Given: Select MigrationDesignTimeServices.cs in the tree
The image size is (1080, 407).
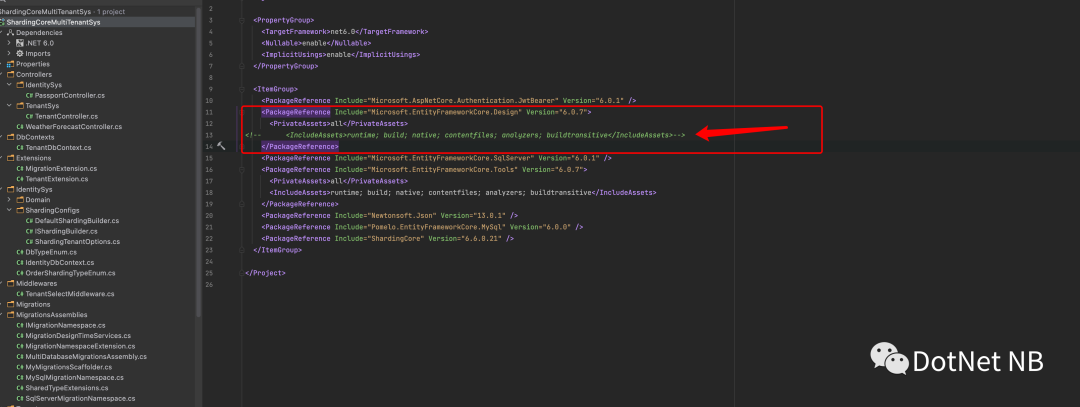Looking at the screenshot, I should point(78,335).
